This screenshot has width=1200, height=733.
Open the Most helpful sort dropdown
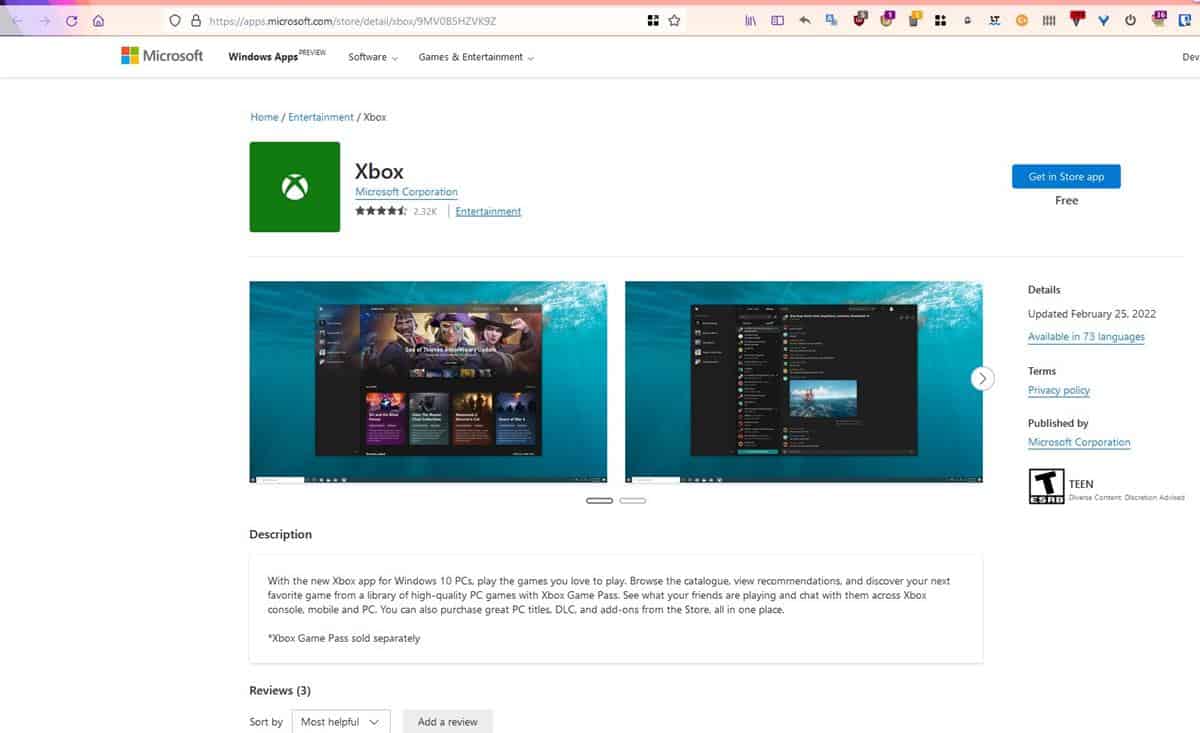[340, 721]
